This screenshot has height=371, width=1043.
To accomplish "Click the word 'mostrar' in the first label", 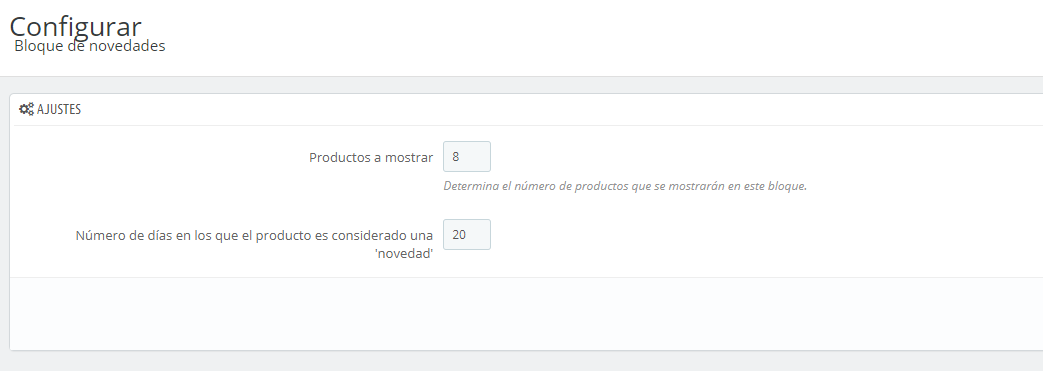I will (x=408, y=158).
